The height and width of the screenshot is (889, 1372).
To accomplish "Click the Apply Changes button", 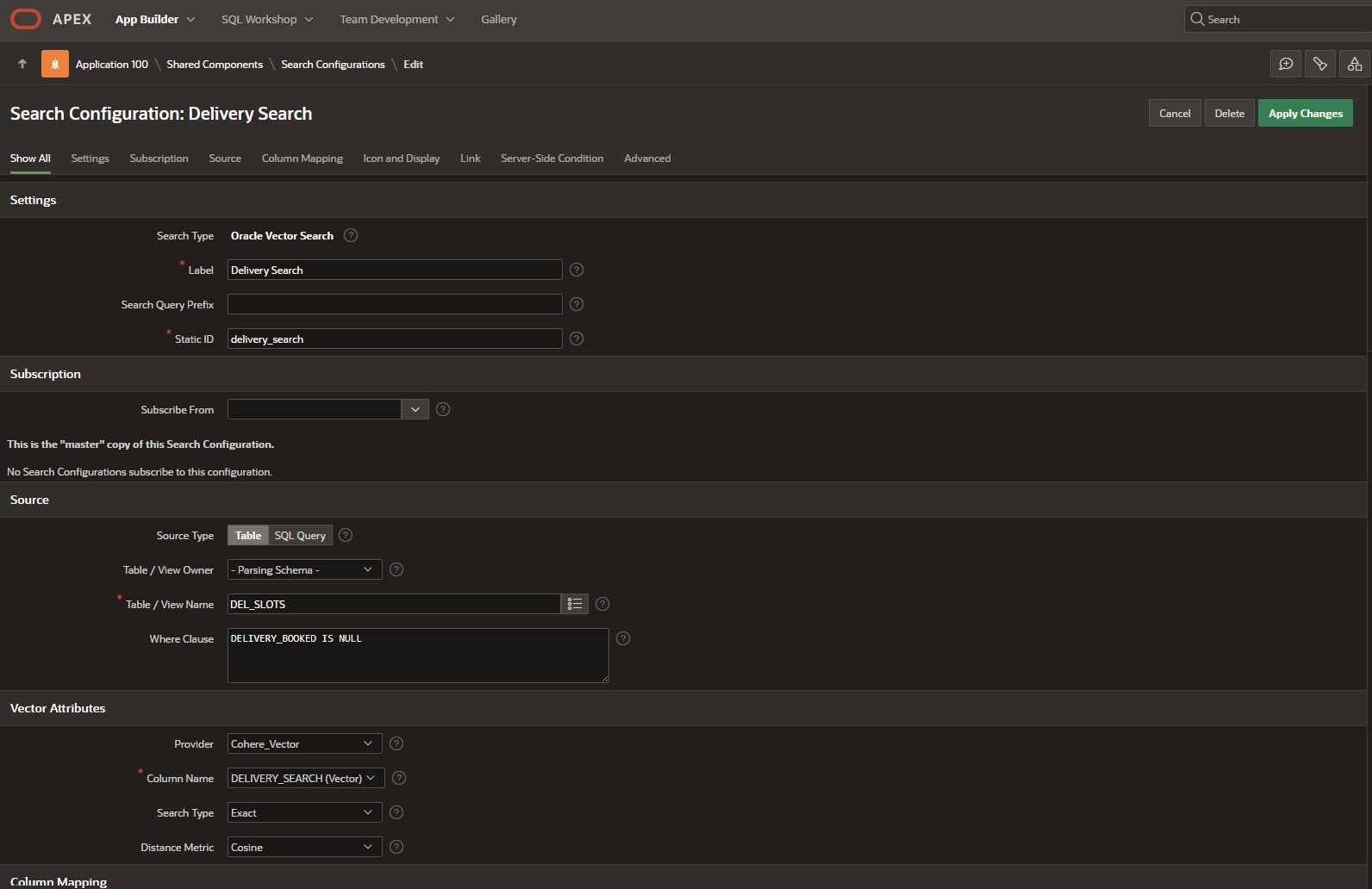I will click(1306, 113).
